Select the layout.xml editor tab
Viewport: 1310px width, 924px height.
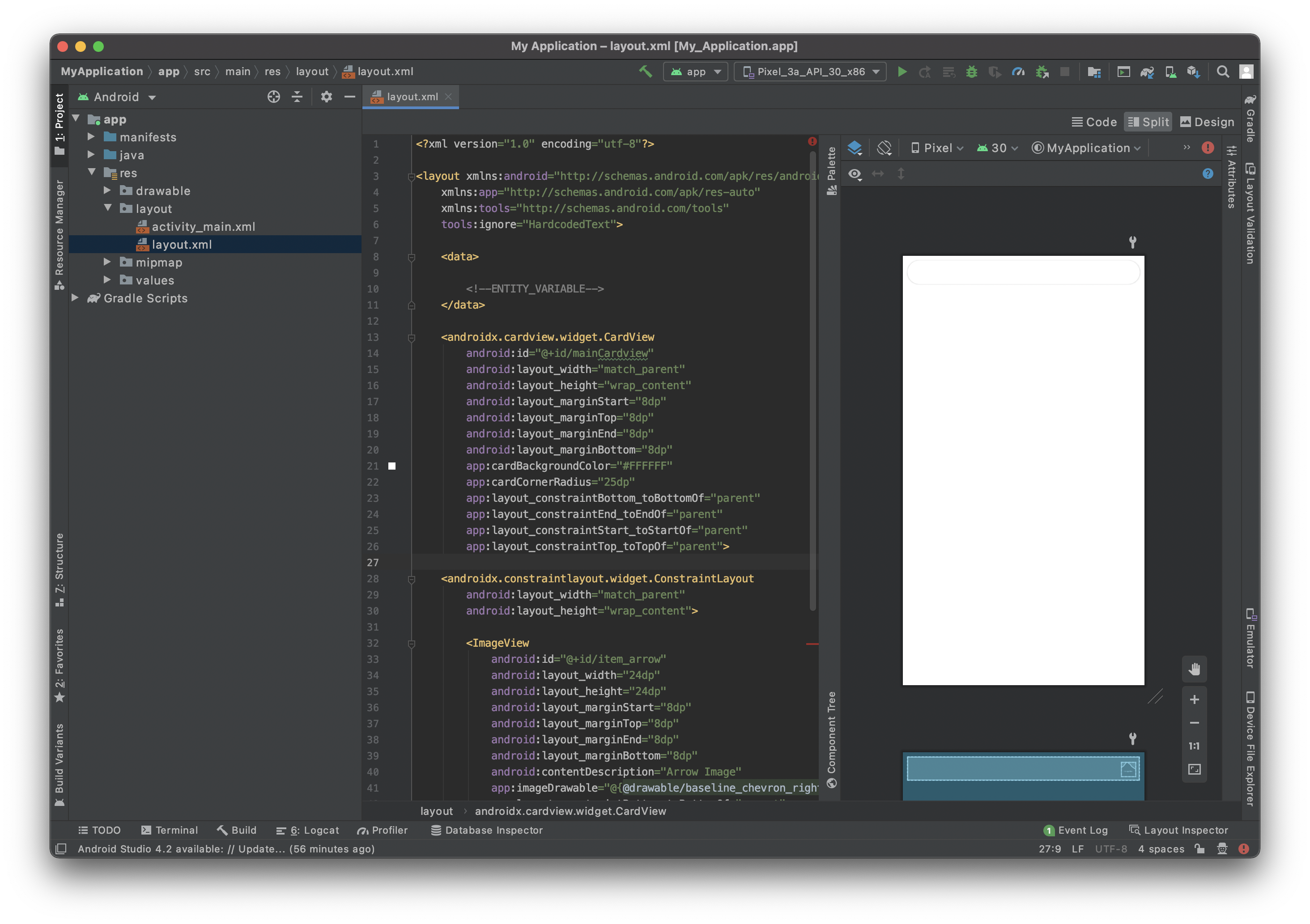click(411, 97)
